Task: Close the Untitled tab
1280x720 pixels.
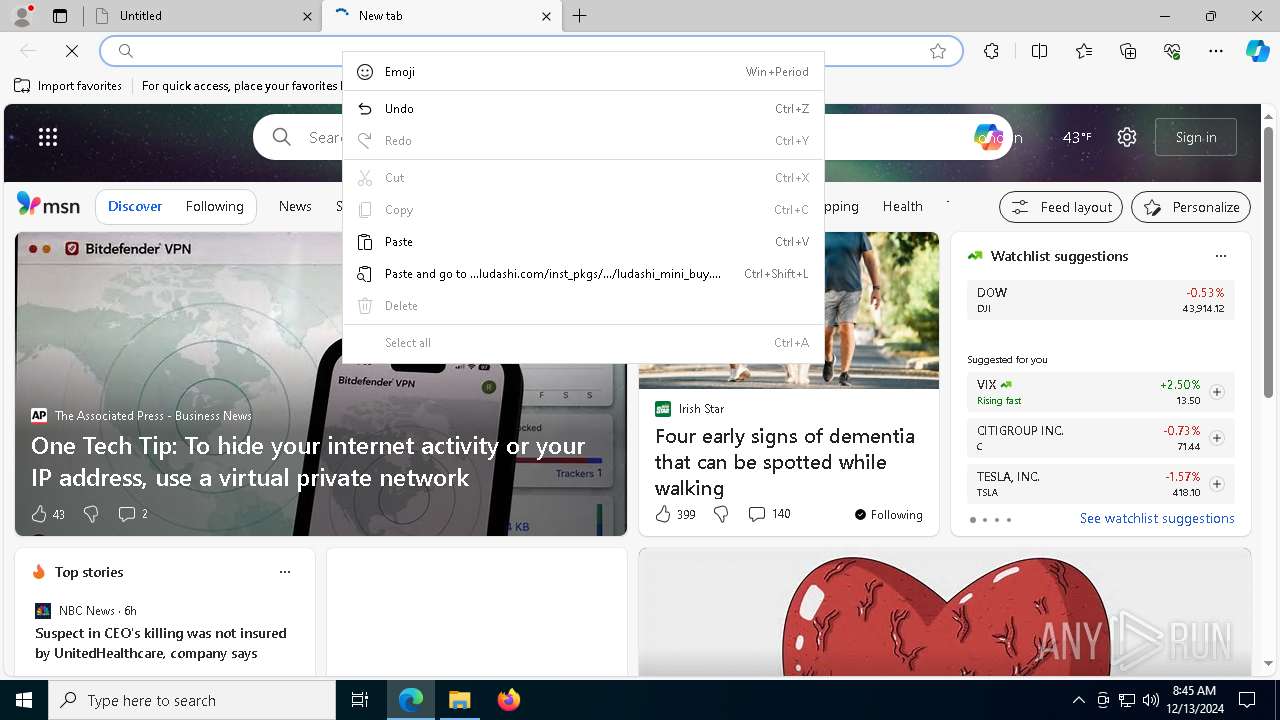Action: [x=307, y=16]
